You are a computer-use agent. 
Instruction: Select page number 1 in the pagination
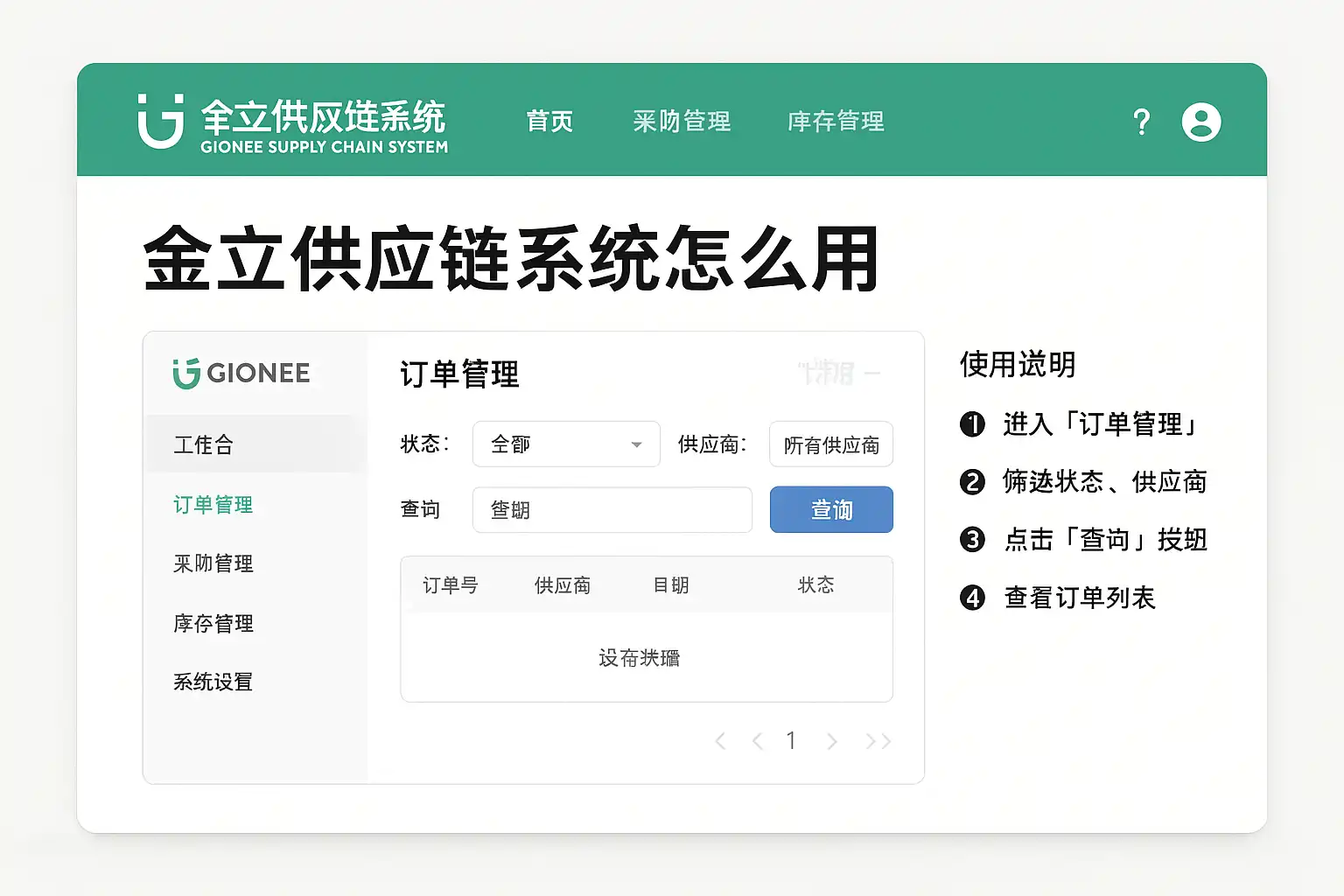pyautogui.click(x=791, y=741)
